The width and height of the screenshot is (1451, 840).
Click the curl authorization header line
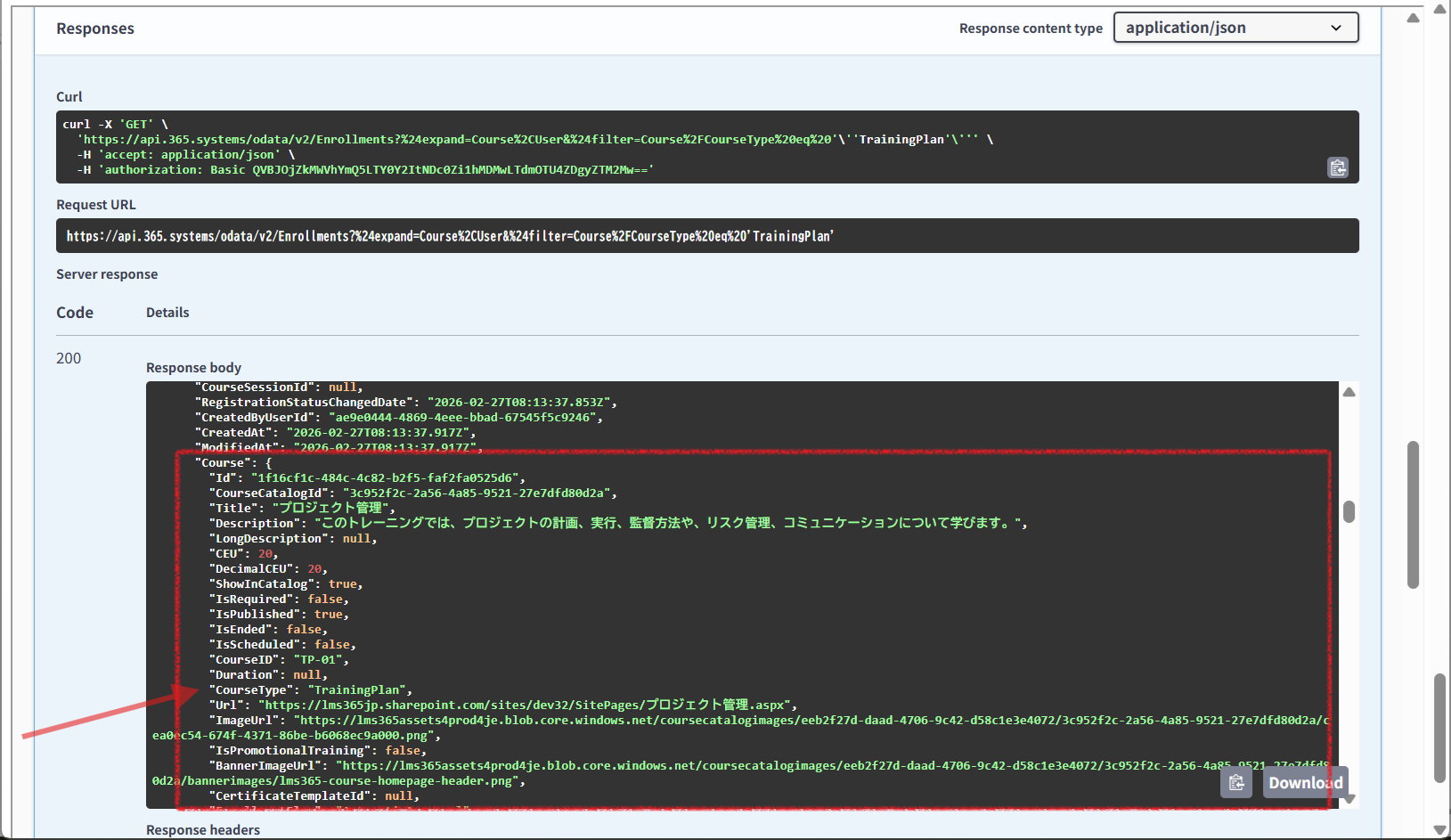[x=365, y=170]
